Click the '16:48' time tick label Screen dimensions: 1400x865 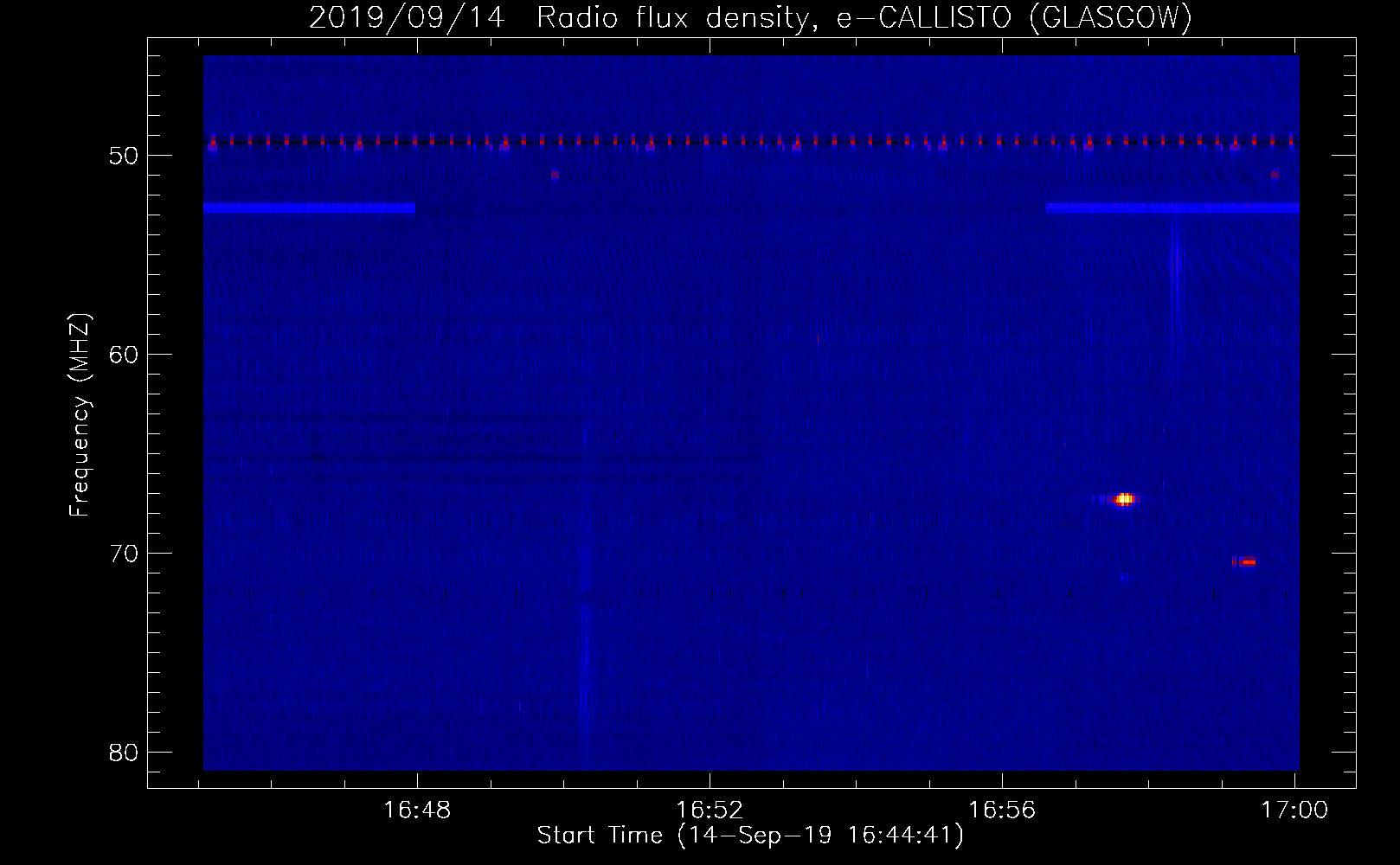pyautogui.click(x=417, y=810)
